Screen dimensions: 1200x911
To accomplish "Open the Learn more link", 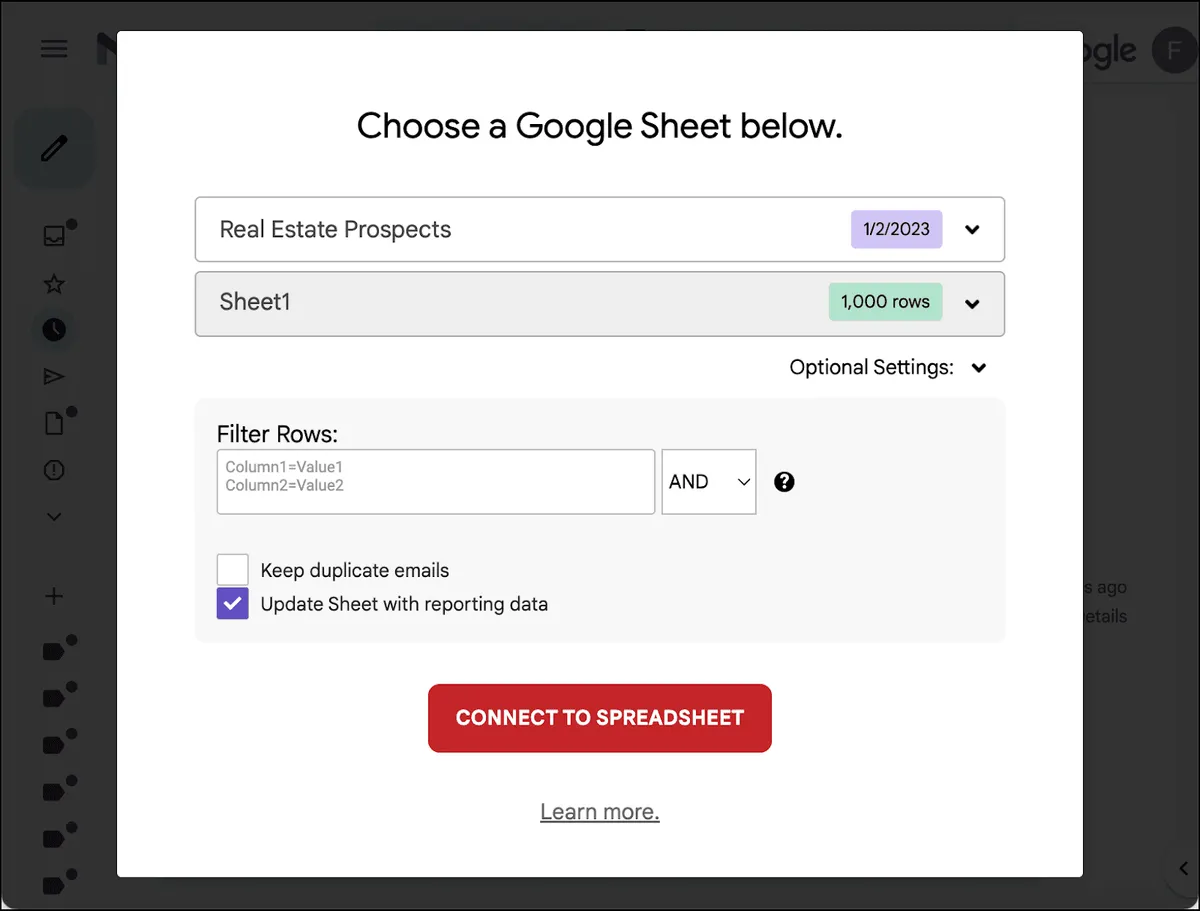I will [x=600, y=812].
